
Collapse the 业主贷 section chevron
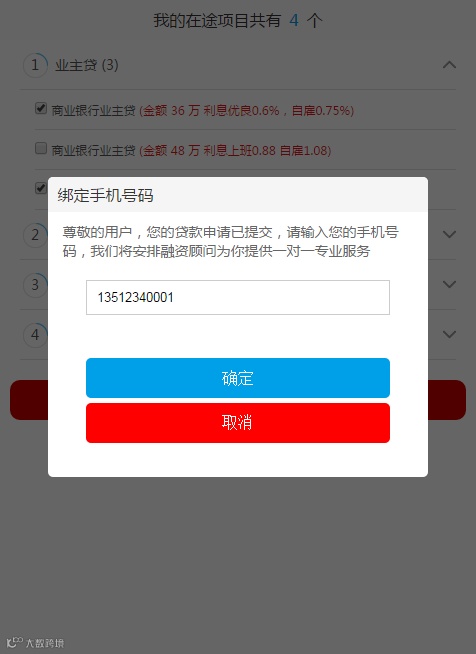point(449,65)
